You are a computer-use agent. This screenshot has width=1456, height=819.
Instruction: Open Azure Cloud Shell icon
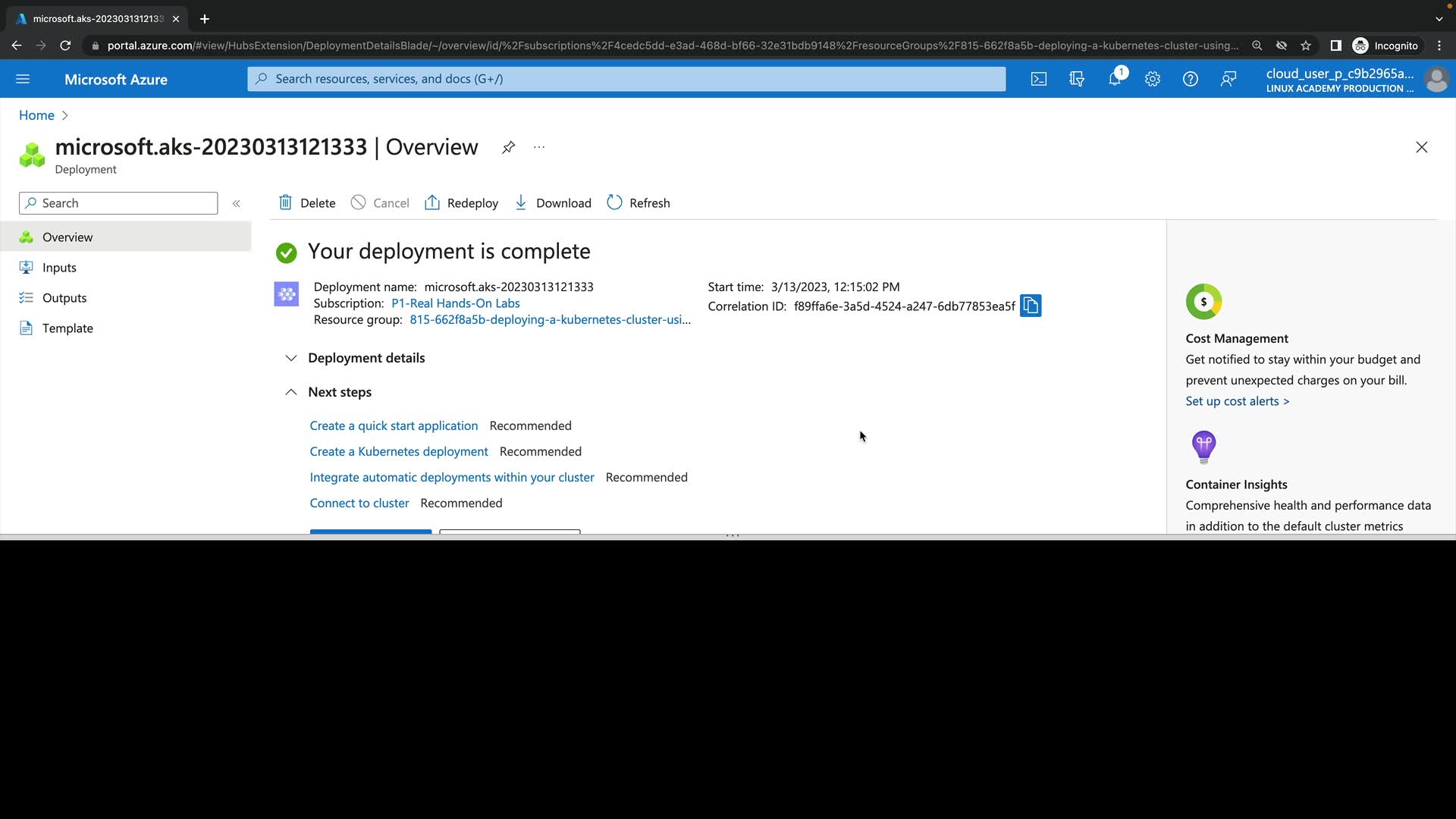point(1039,79)
